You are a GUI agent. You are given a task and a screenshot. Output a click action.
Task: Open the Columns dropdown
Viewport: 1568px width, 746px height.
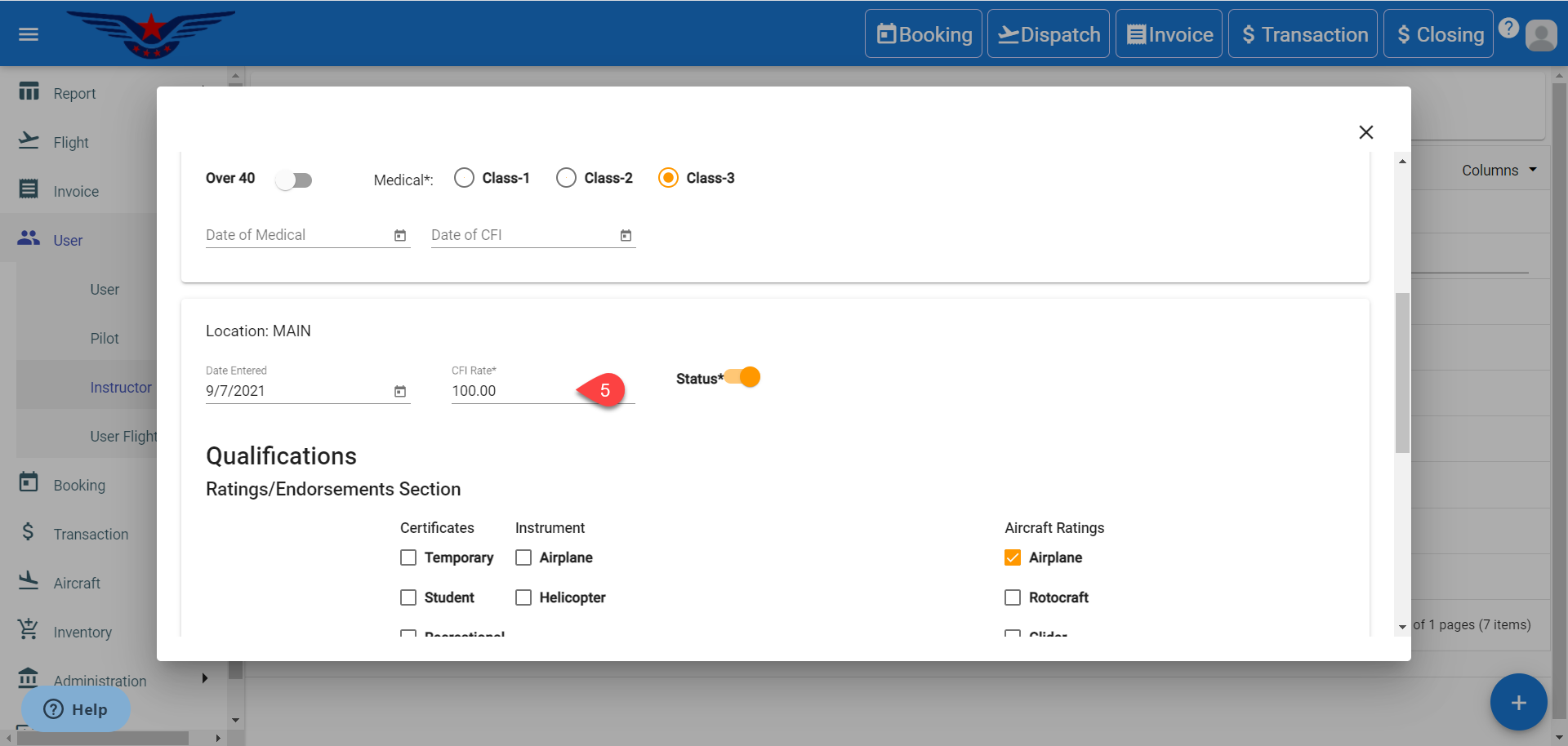point(1499,171)
